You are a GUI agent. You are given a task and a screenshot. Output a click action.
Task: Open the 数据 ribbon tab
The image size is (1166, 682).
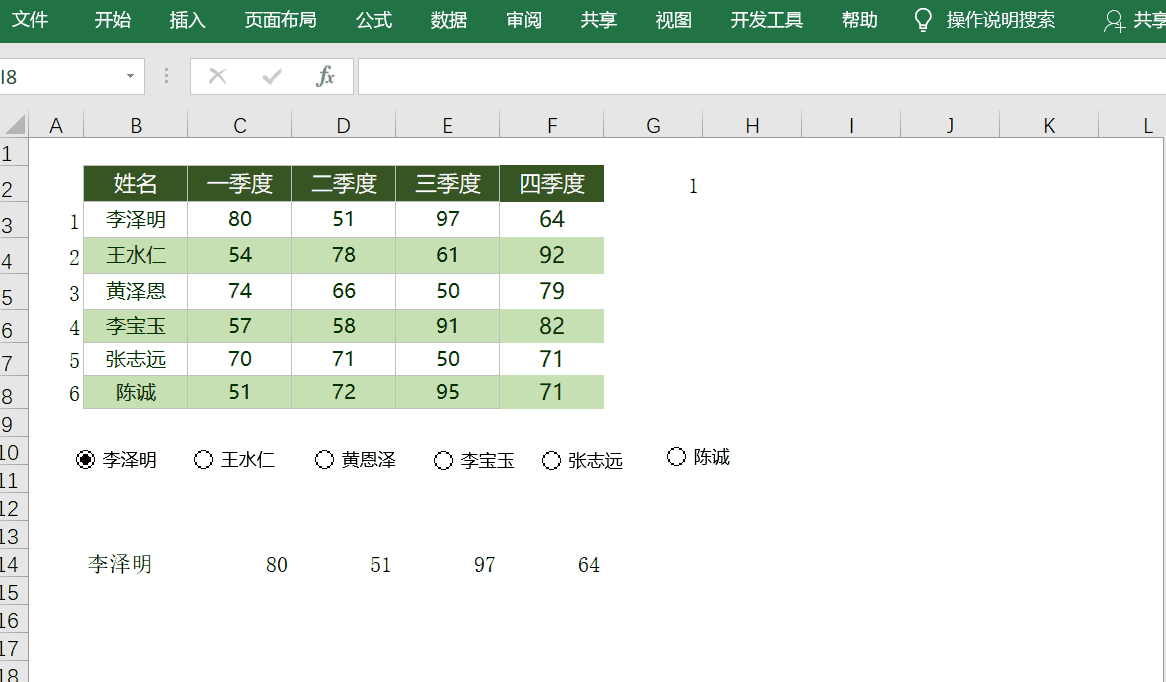click(448, 19)
